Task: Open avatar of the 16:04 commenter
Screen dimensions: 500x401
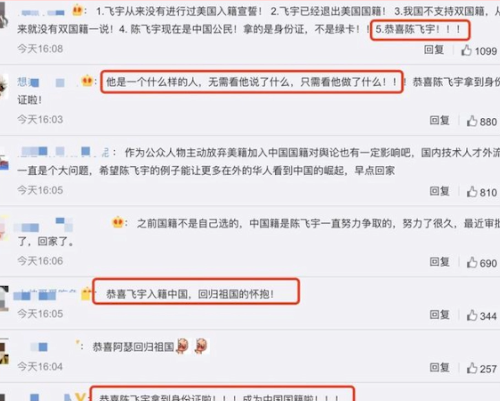Action: point(4,352)
